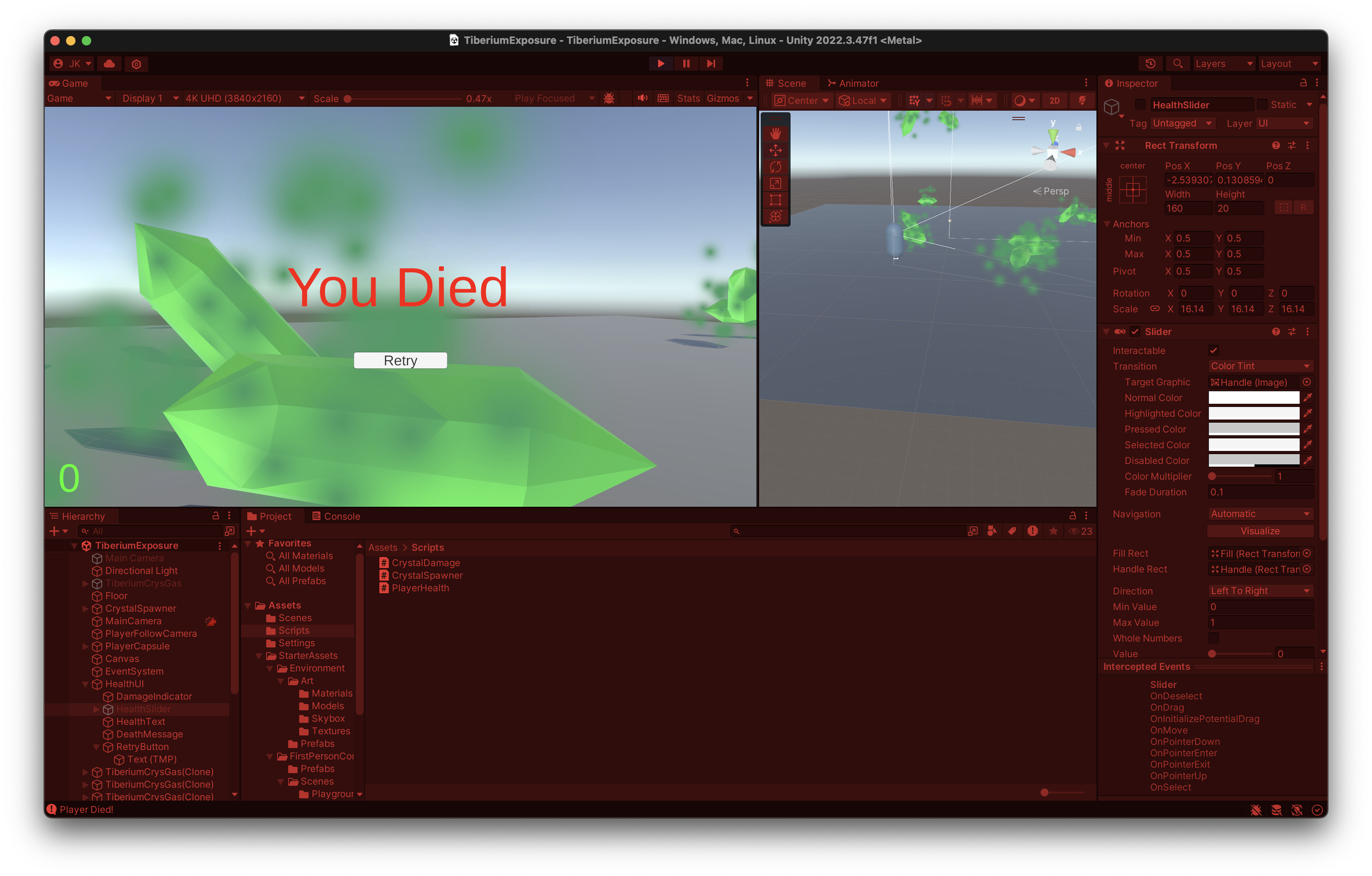Enable the Whole Numbers checkbox
This screenshot has width=1372, height=876.
(x=1213, y=638)
